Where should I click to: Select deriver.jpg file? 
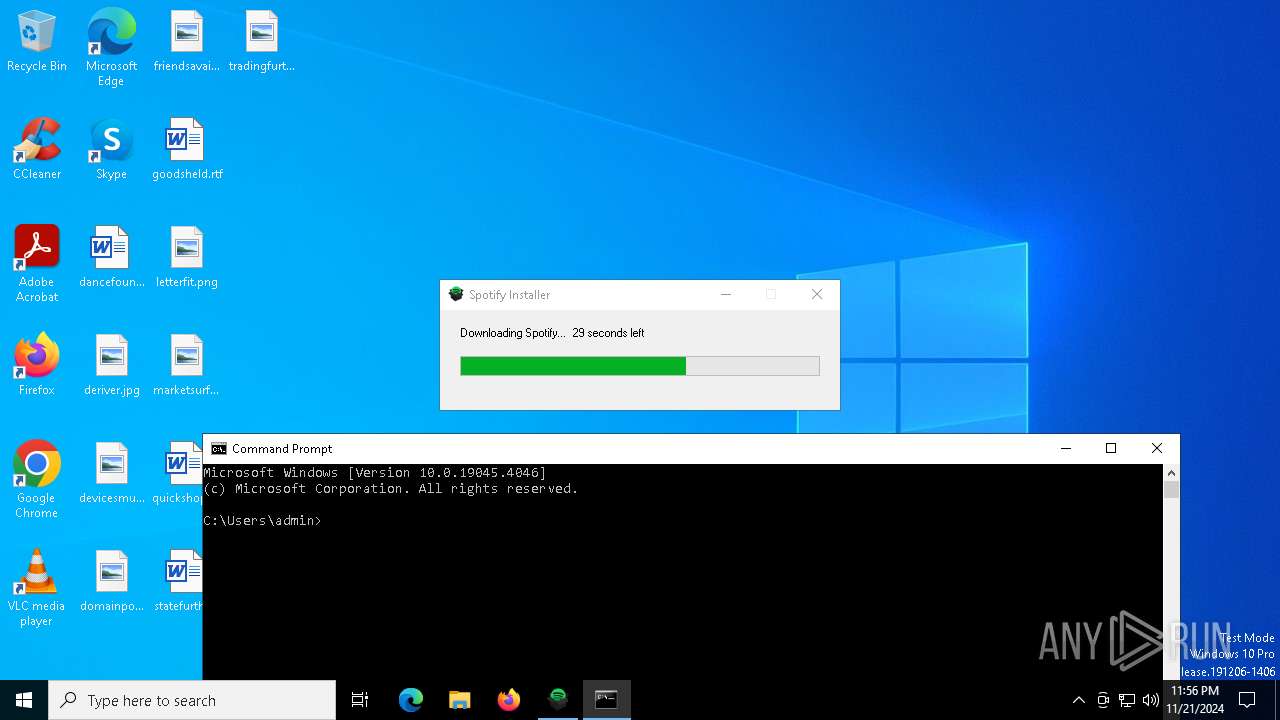point(111,366)
